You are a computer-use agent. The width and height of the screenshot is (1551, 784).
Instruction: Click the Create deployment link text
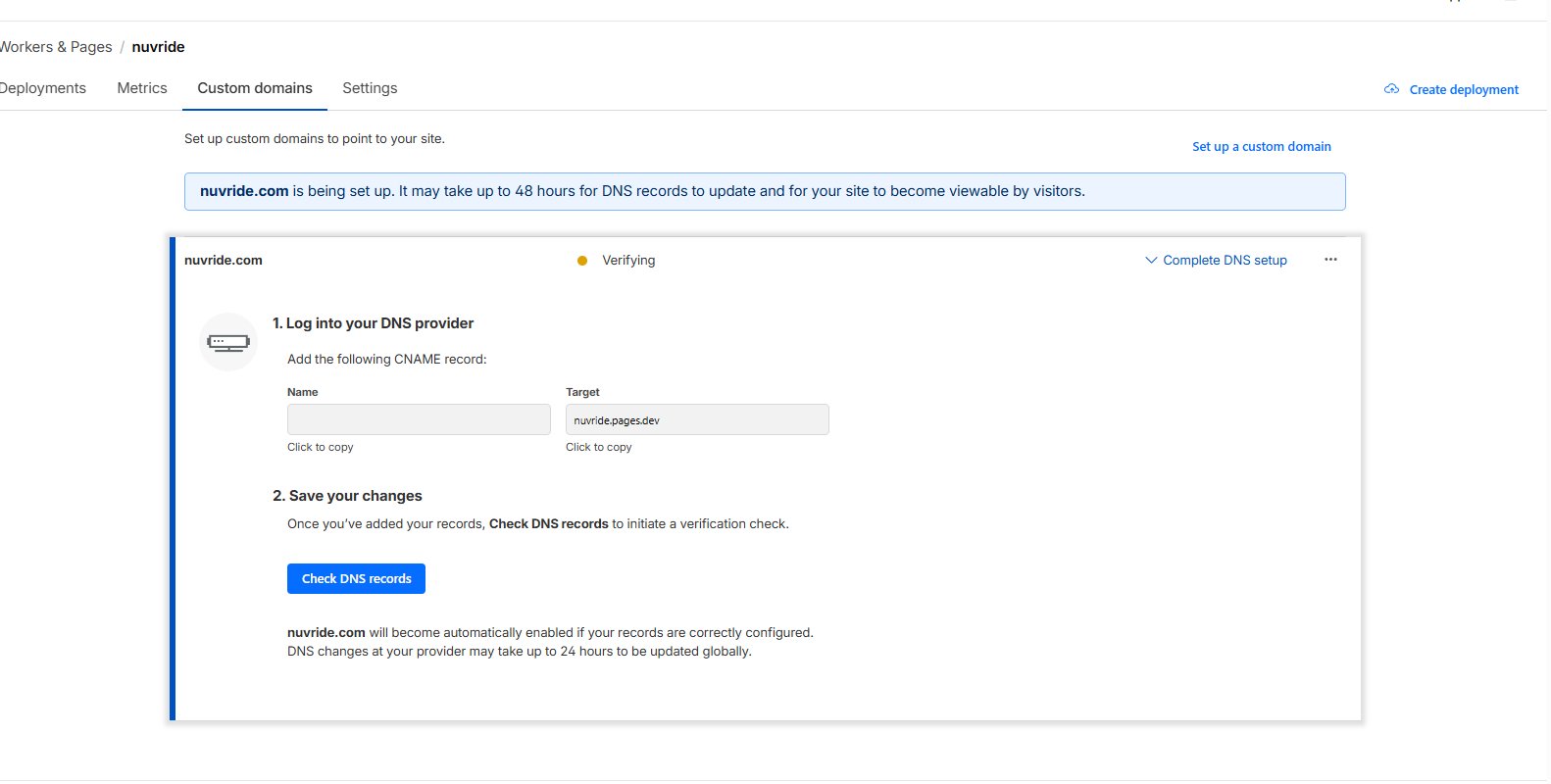[x=1464, y=90]
